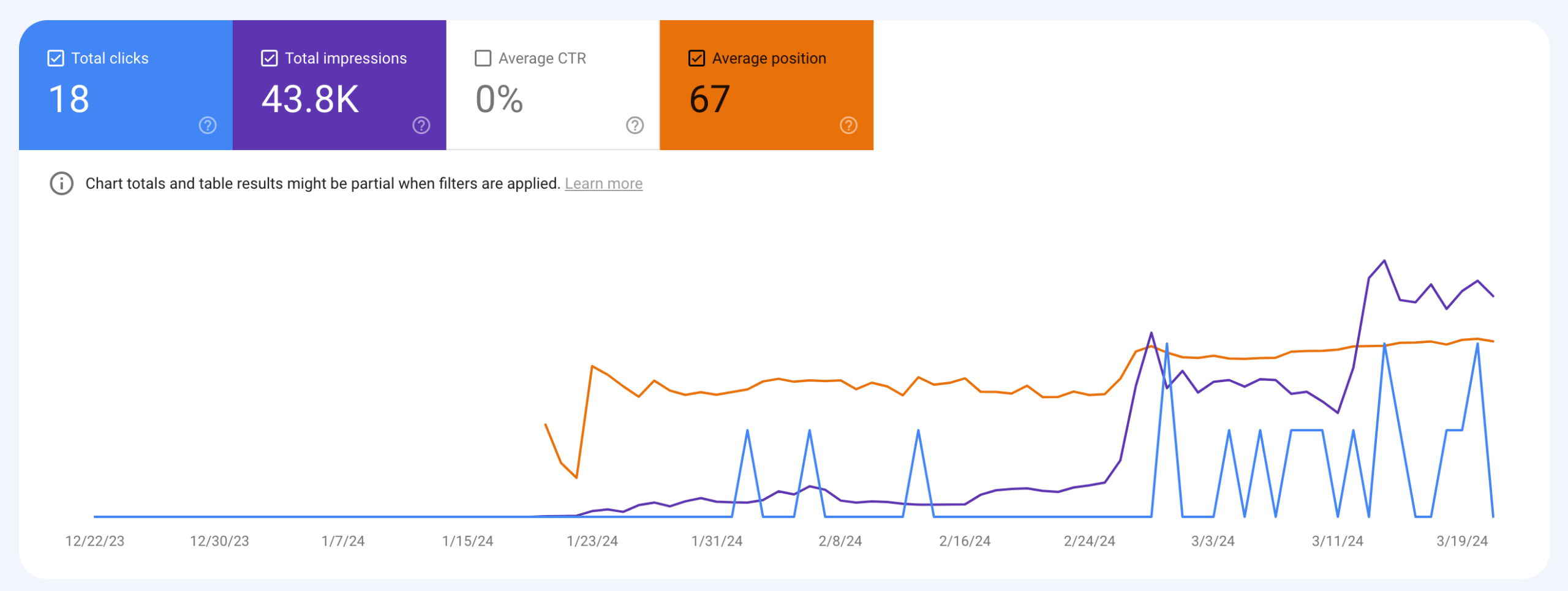Click the 3/3/24 date axis label
Viewport: 1568px width, 591px height.
tap(1213, 541)
